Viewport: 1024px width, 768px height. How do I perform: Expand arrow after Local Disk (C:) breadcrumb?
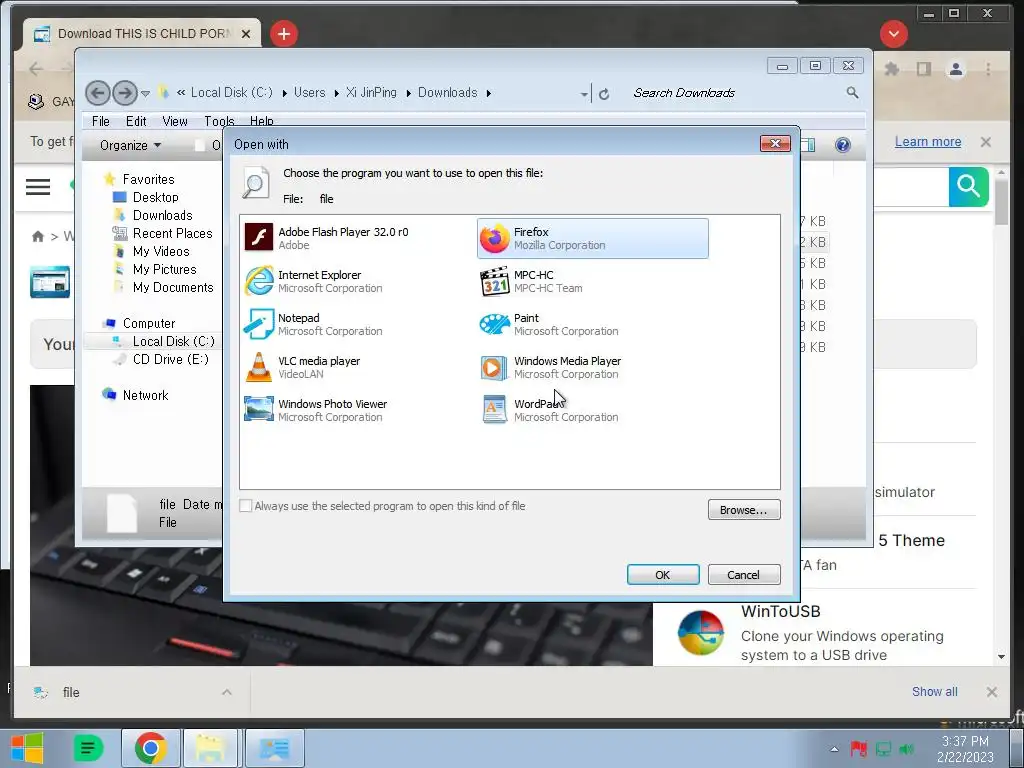285,93
